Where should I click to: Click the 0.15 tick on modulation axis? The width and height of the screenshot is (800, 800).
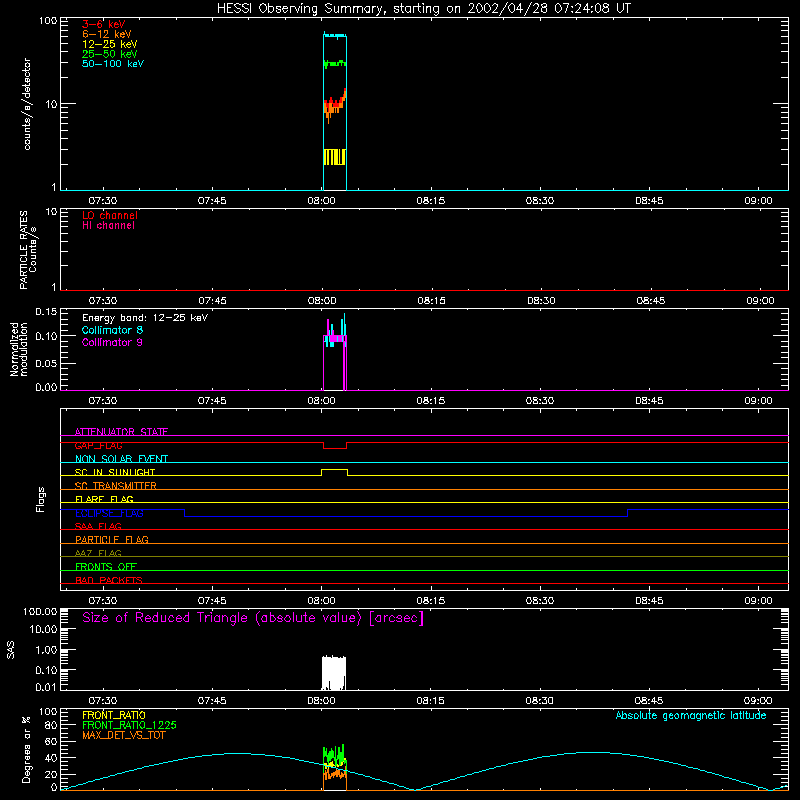[x=46, y=312]
